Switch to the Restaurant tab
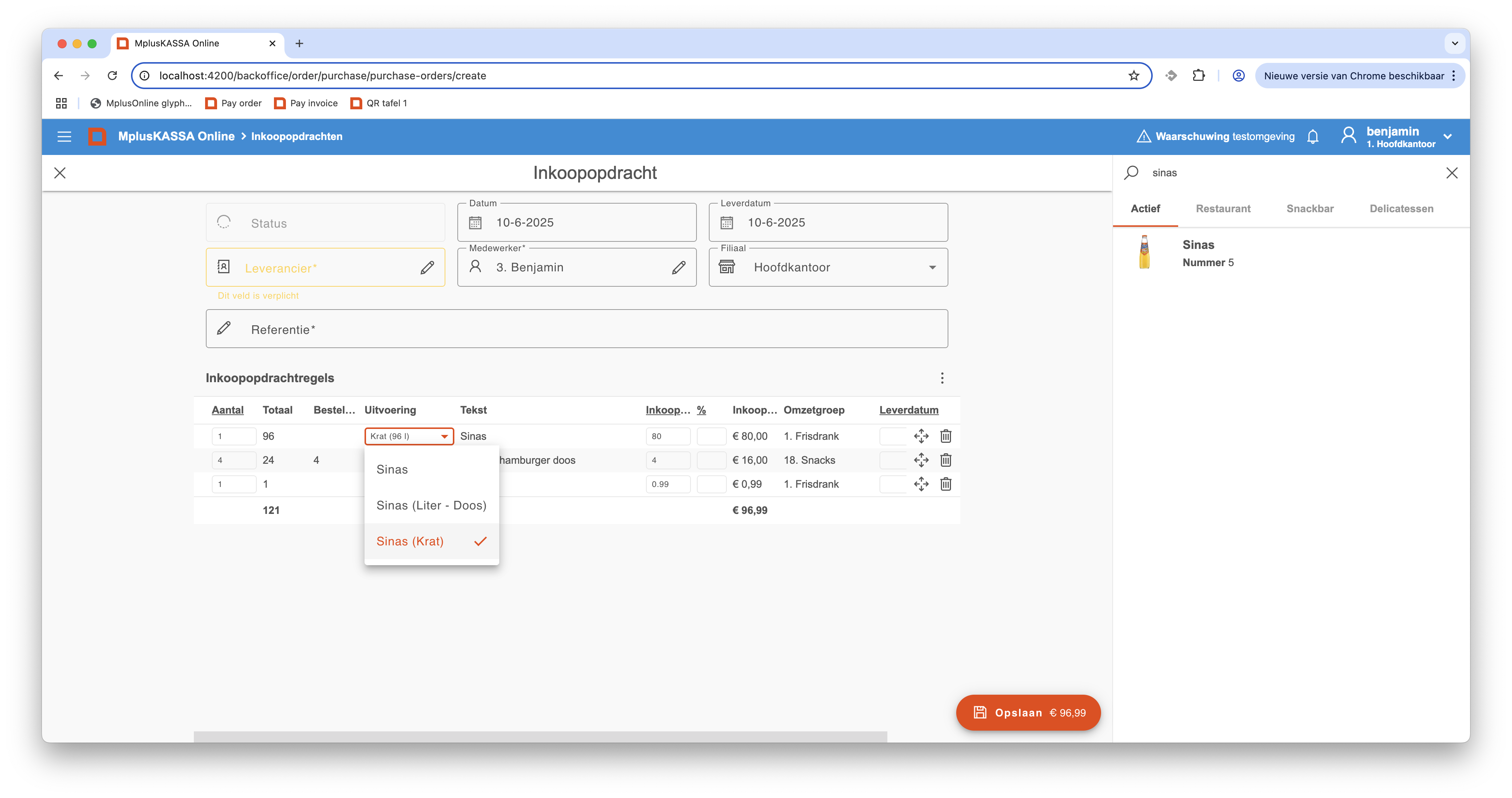This screenshot has width=1512, height=798. (x=1223, y=209)
